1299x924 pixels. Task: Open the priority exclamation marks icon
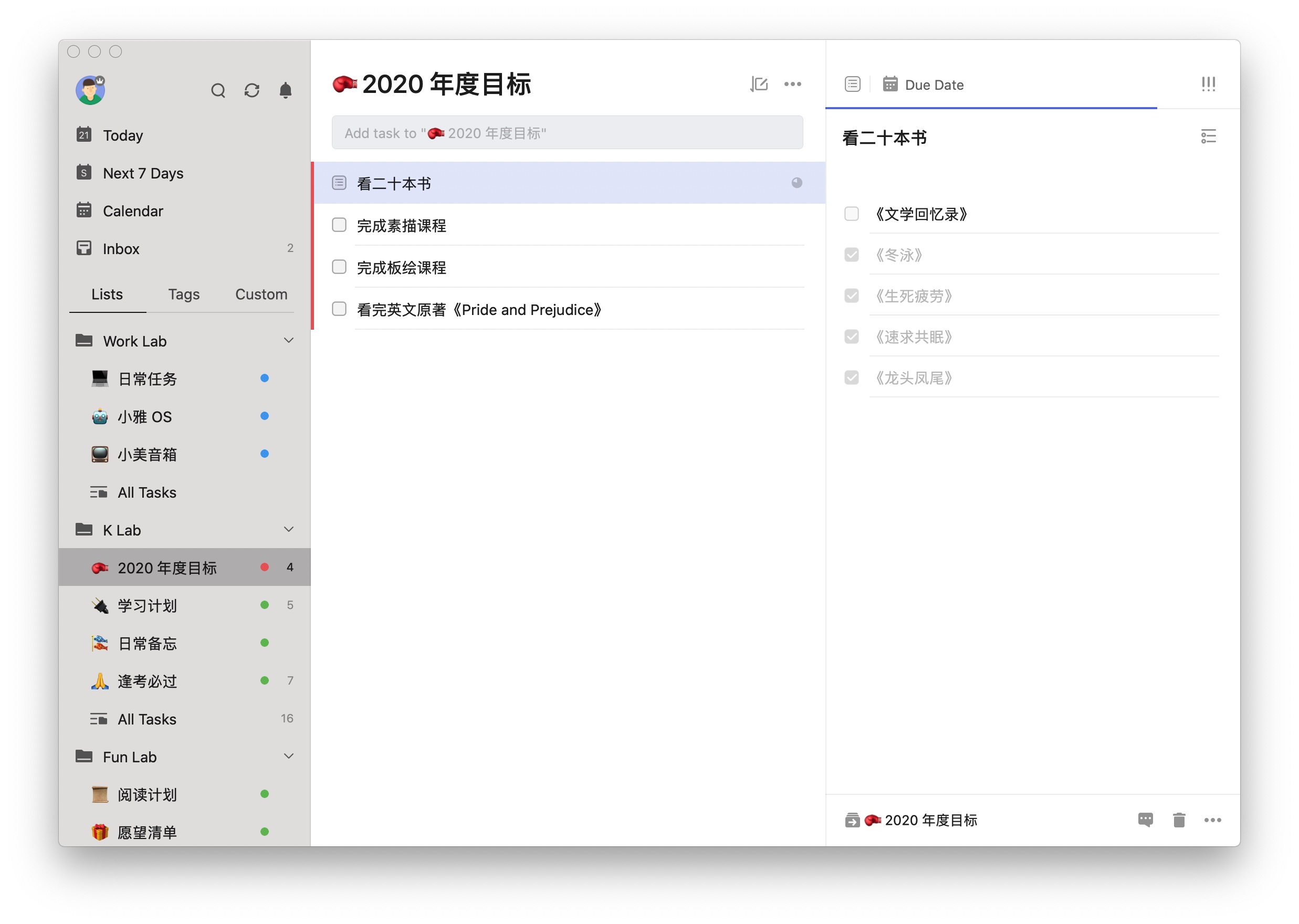1208,84
